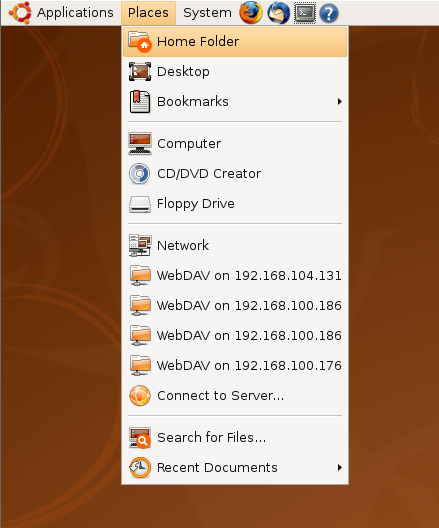
Task: Choose the Floppy Drive entry
Action: [235, 203]
